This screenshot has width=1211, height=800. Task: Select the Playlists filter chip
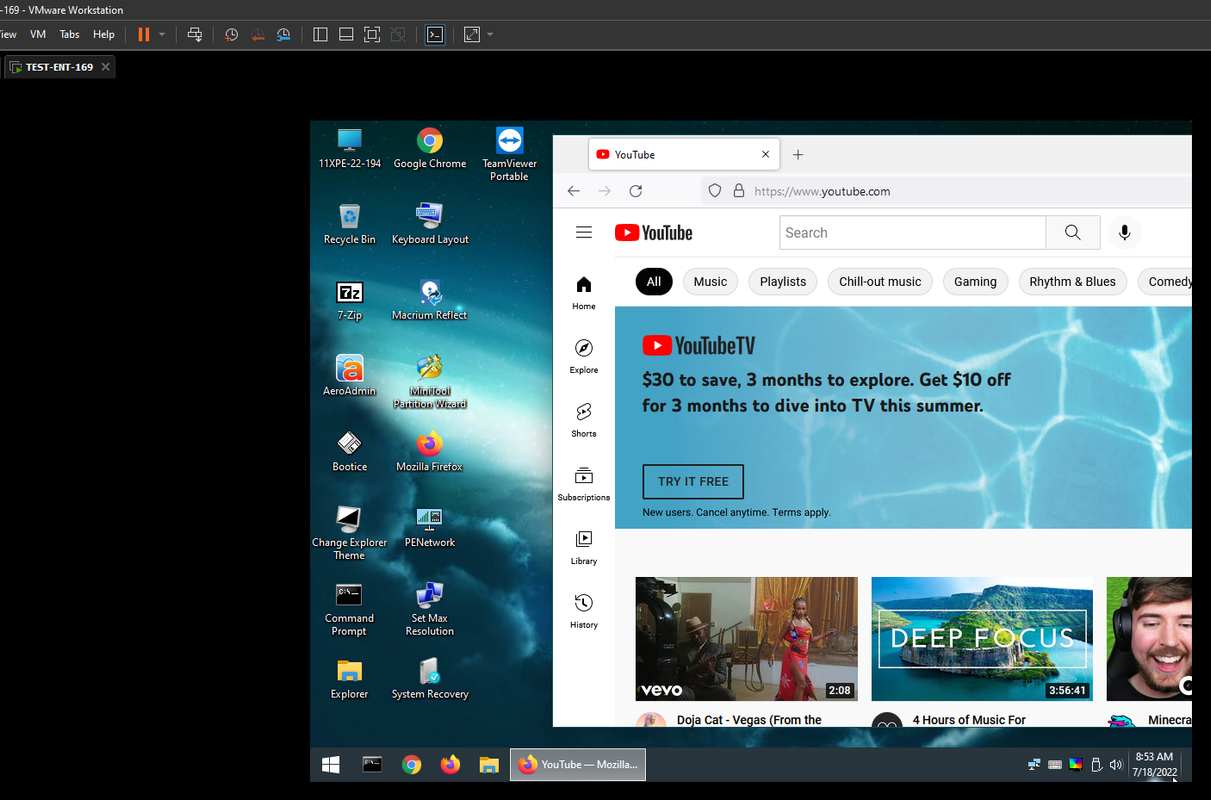point(783,282)
